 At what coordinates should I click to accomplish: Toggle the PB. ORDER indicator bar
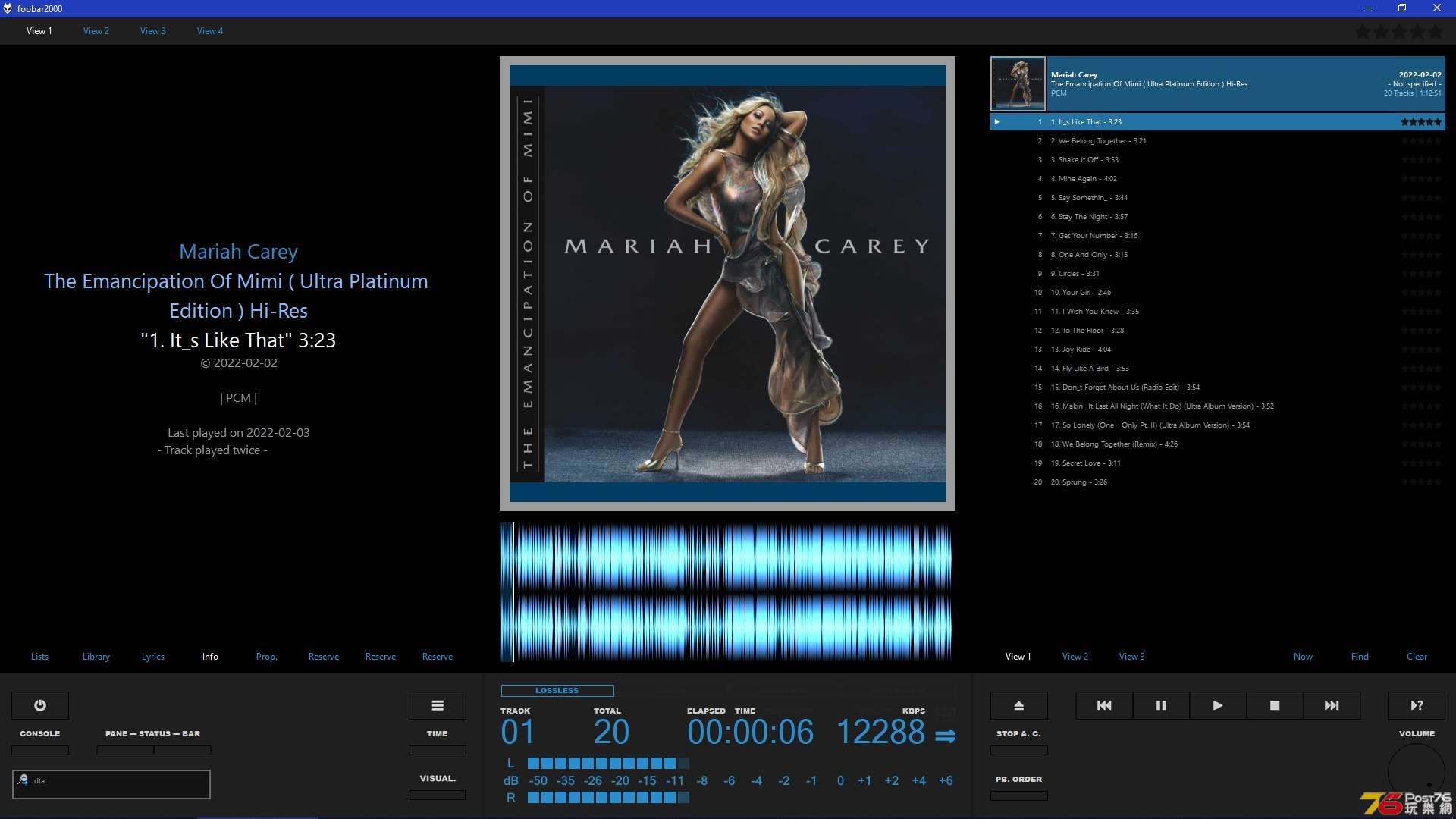click(x=1019, y=795)
